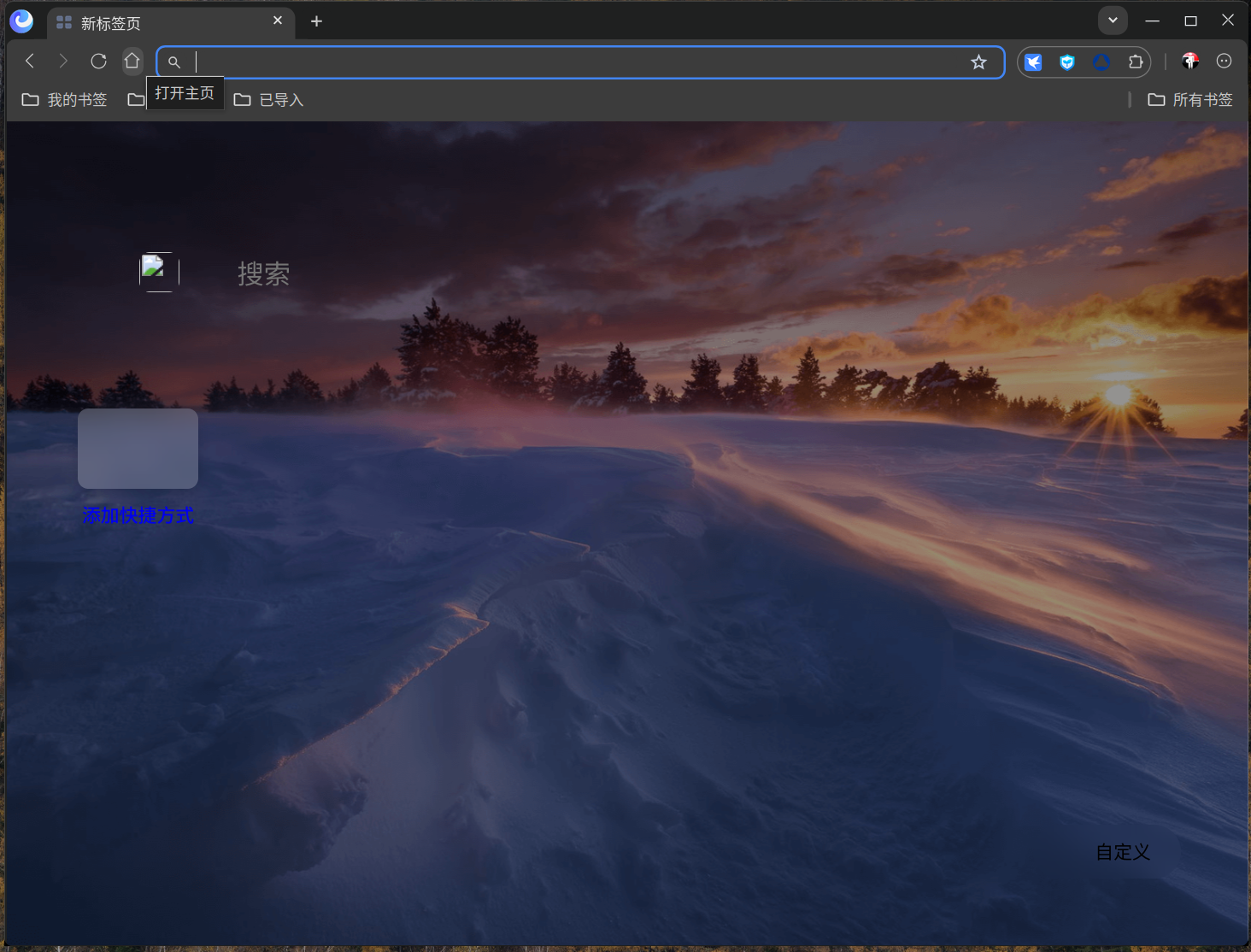
Task: Open the extensions puzzle piece menu
Action: point(1135,62)
